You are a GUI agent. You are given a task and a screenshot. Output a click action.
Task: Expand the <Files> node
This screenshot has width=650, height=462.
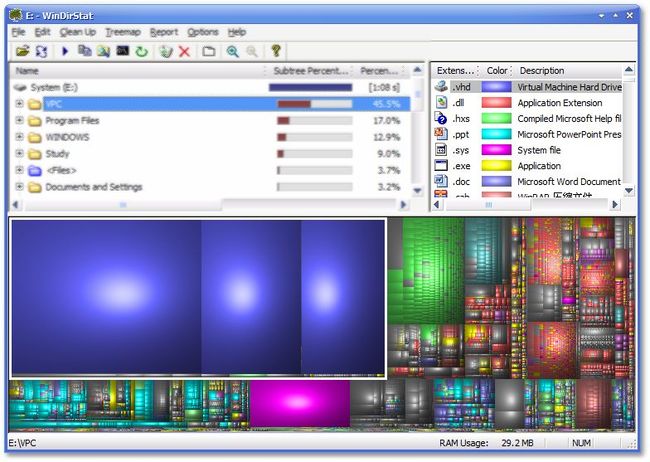(x=19, y=170)
